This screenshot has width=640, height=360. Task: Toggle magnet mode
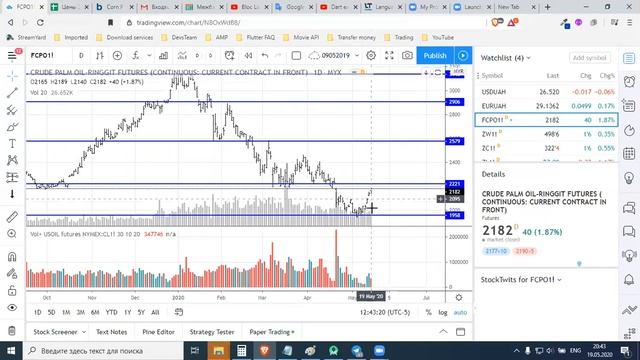pos(12,256)
